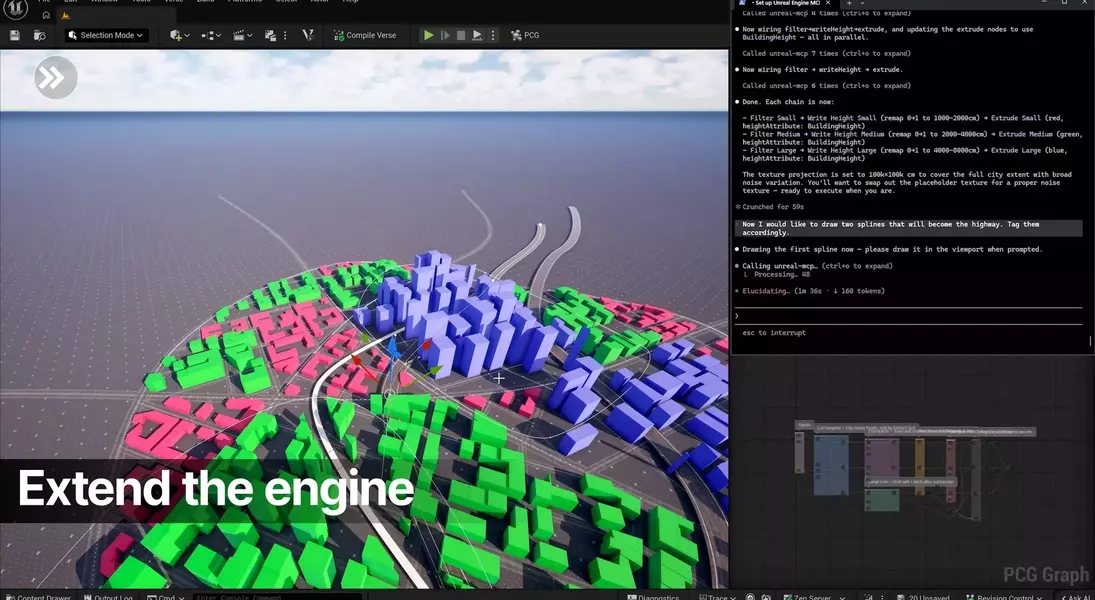Screen dimensions: 1095x600
Task: Click the Platforms icon in the toolbar
Action: coord(270,35)
